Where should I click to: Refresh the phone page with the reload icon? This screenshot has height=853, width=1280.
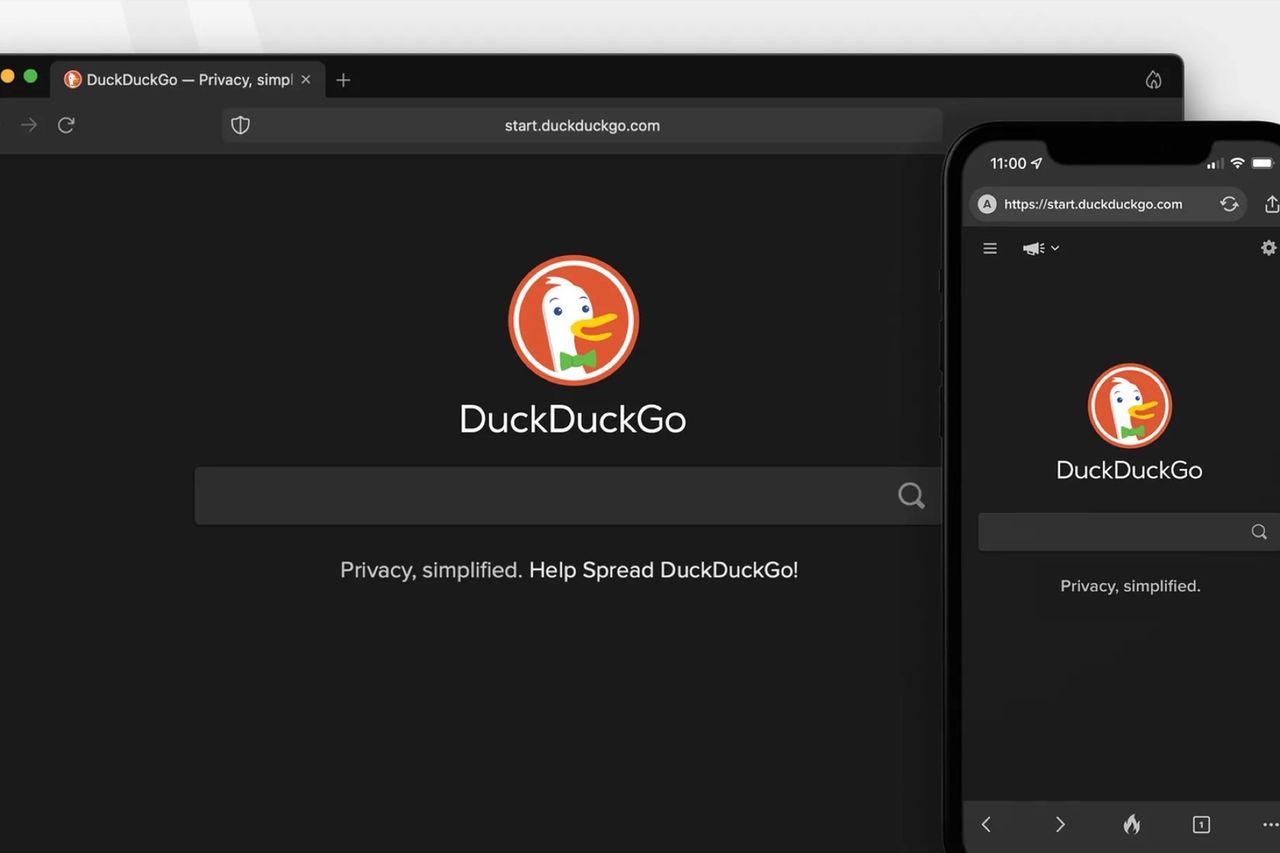(1229, 204)
